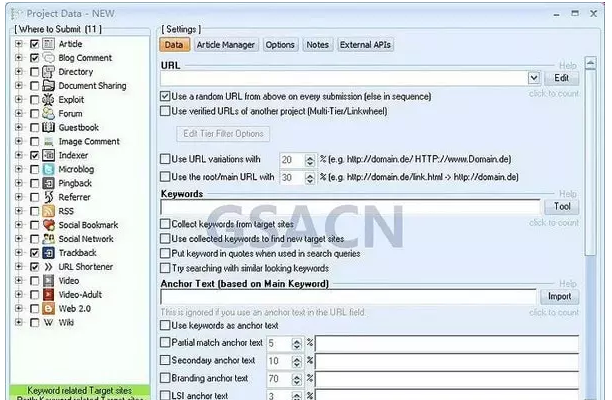The width and height of the screenshot is (612, 400).
Task: Select the Microblog row label
Action: [x=76, y=169]
